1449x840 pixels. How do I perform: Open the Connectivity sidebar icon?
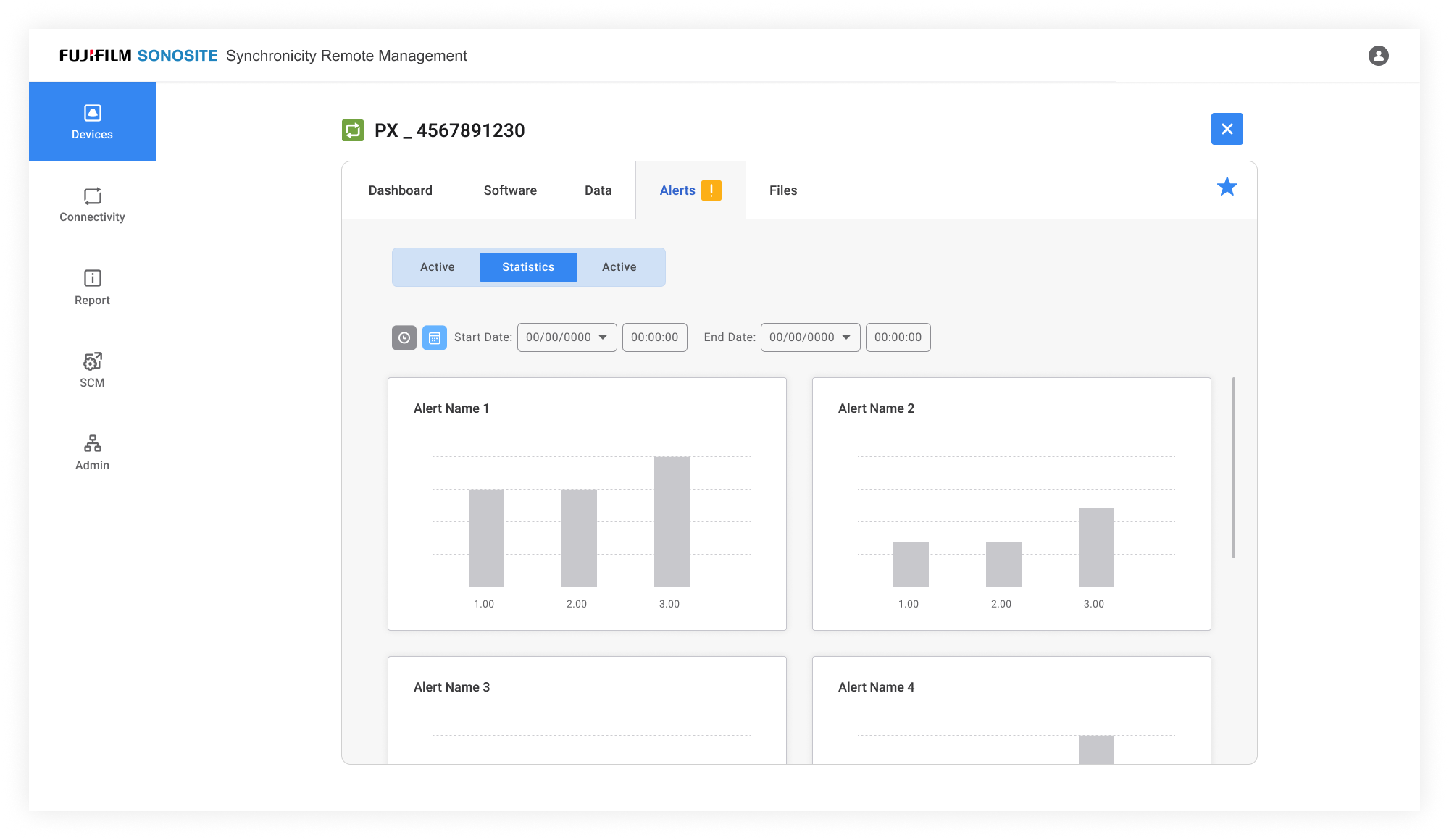click(92, 205)
